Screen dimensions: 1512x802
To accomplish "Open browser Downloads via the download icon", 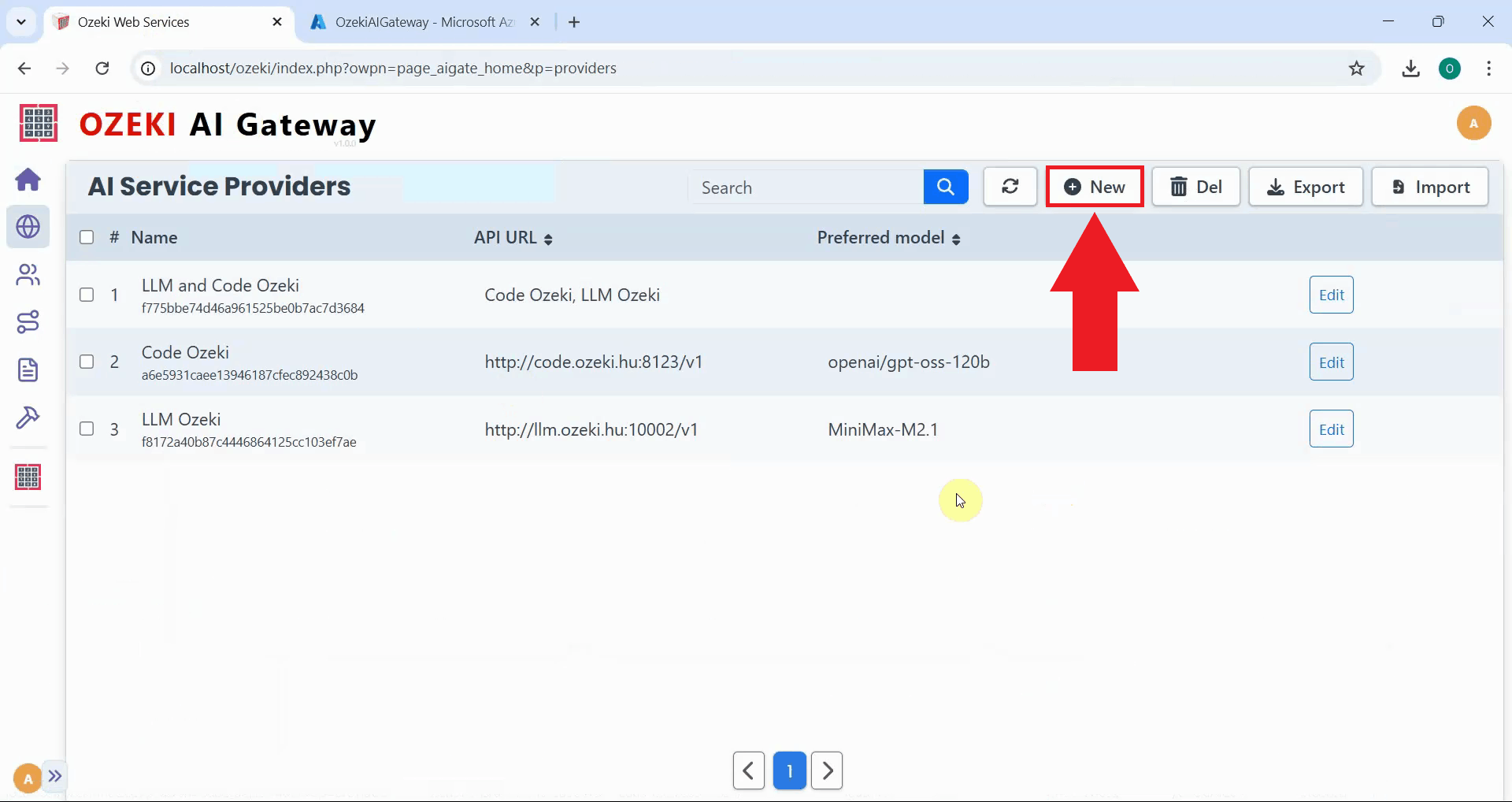I will tap(1411, 68).
